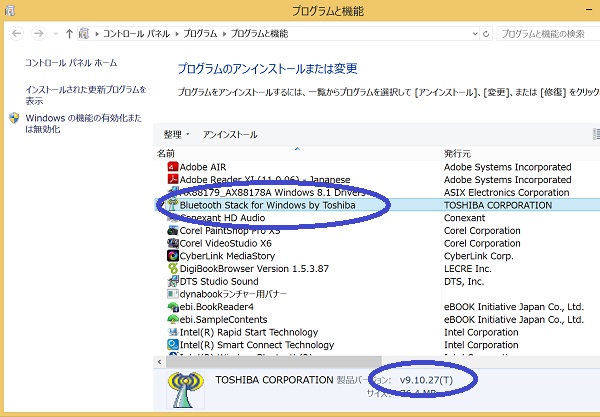Open コントロール パネル ホーム link
This screenshot has height=417, width=600.
(x=71, y=63)
